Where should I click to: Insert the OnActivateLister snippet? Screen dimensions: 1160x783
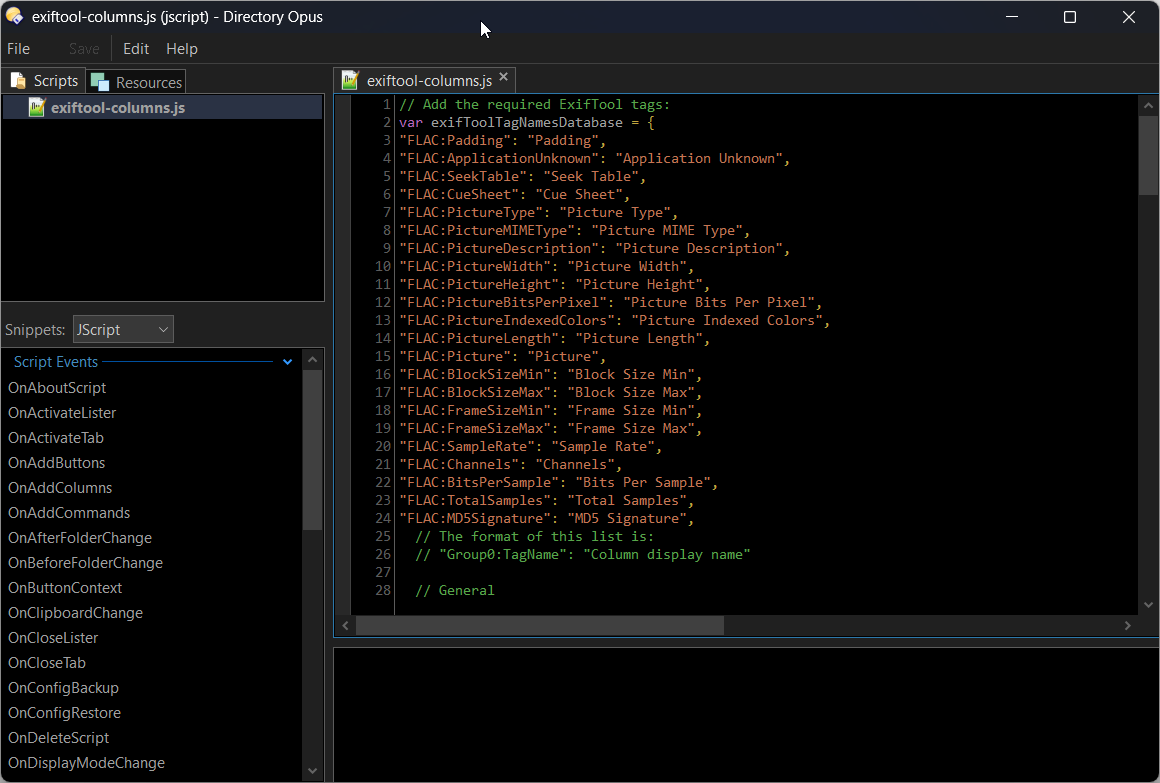62,413
